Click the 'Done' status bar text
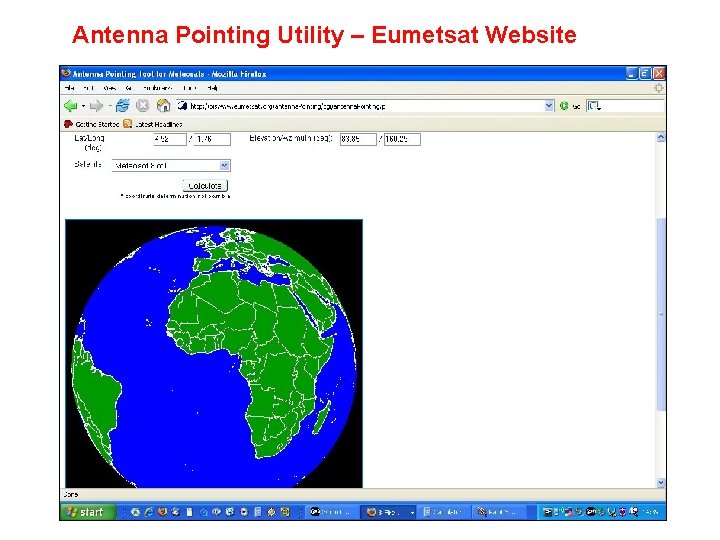This screenshot has width=720, height=540. tap(71, 495)
